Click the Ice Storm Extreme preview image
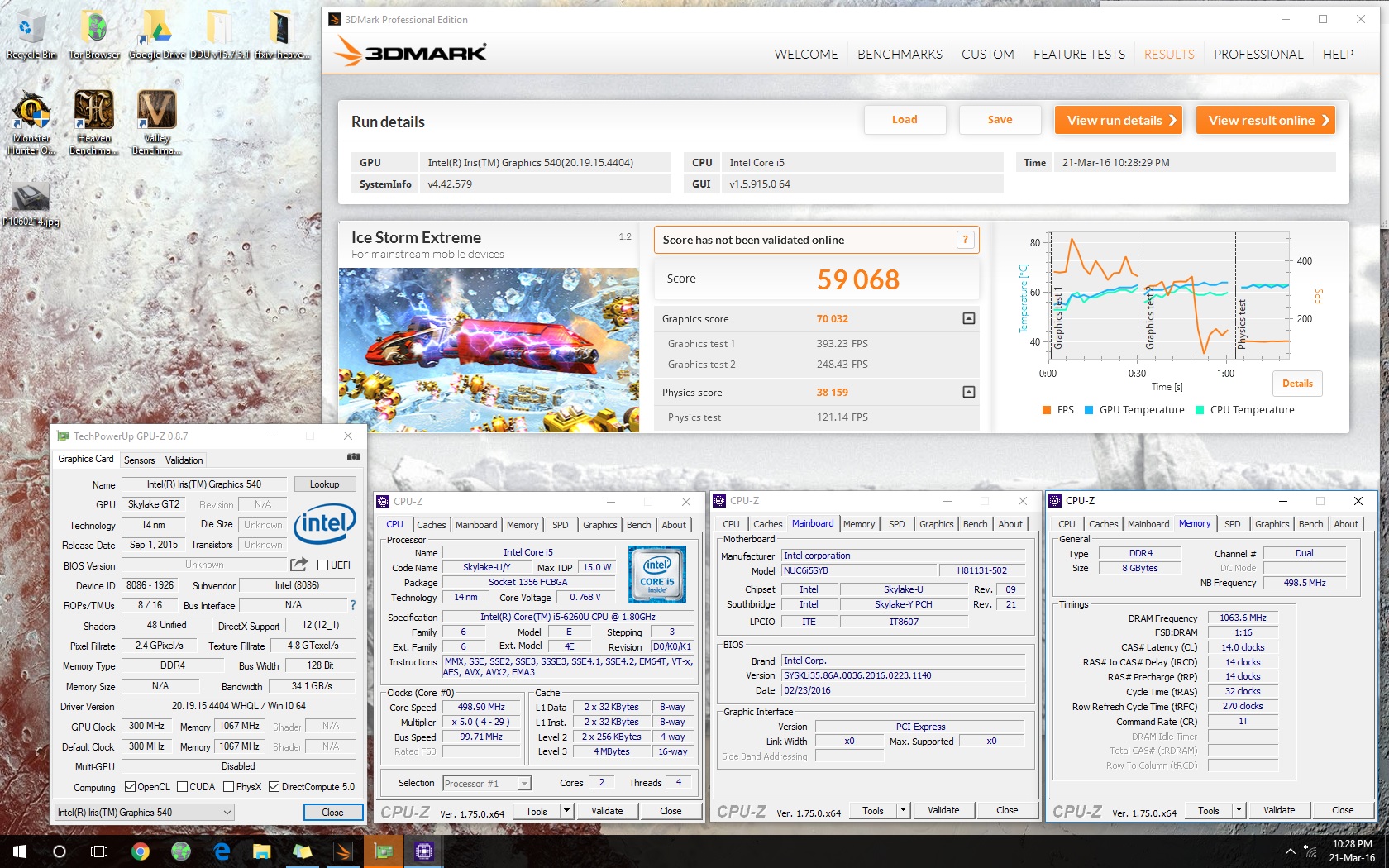This screenshot has width=1389, height=868. (x=489, y=350)
